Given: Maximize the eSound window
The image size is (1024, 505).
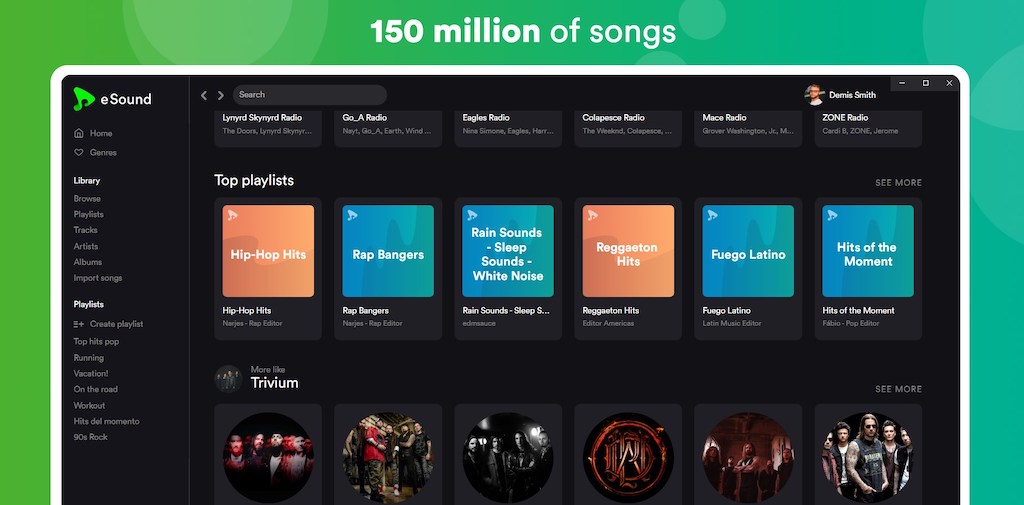Looking at the screenshot, I should coord(925,83).
